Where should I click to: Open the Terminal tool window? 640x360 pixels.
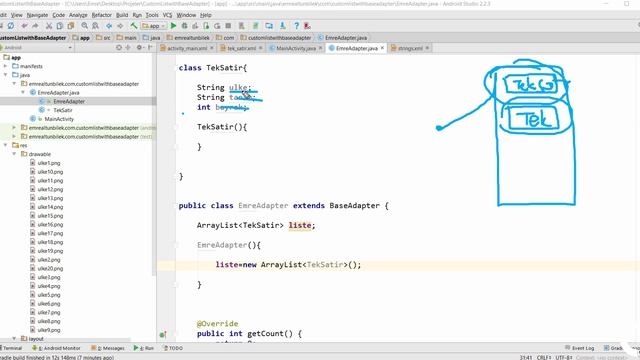pos(12,348)
